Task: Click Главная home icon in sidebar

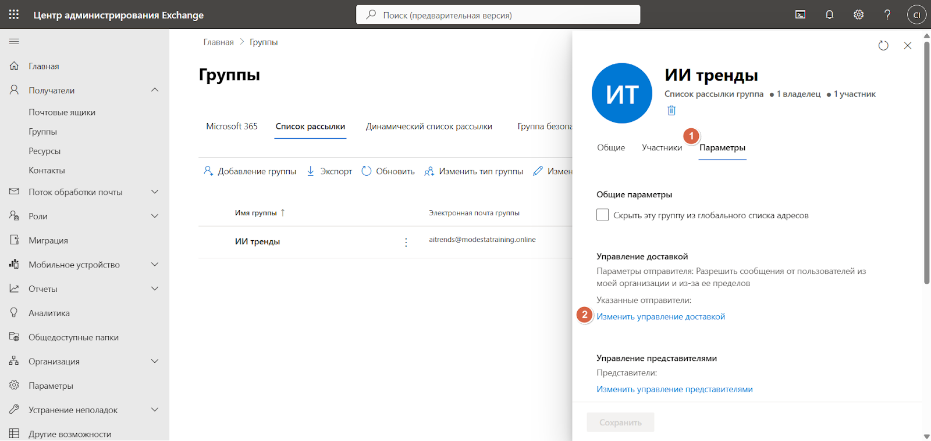Action: click(x=14, y=66)
